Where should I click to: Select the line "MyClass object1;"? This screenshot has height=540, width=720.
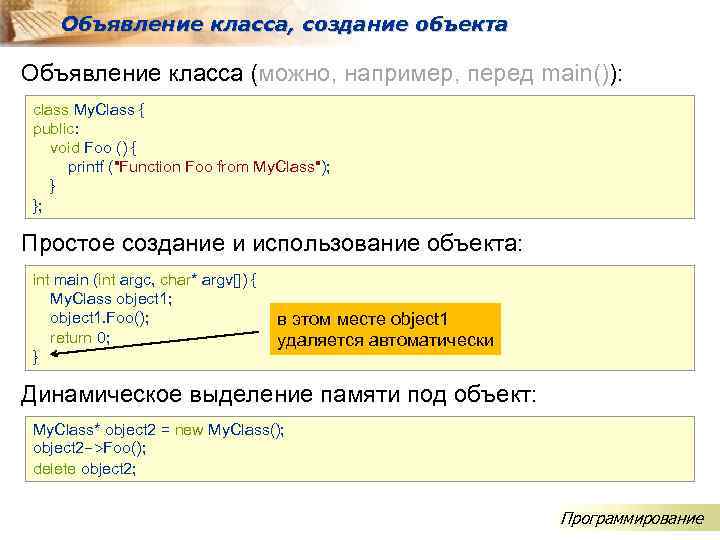(111, 299)
